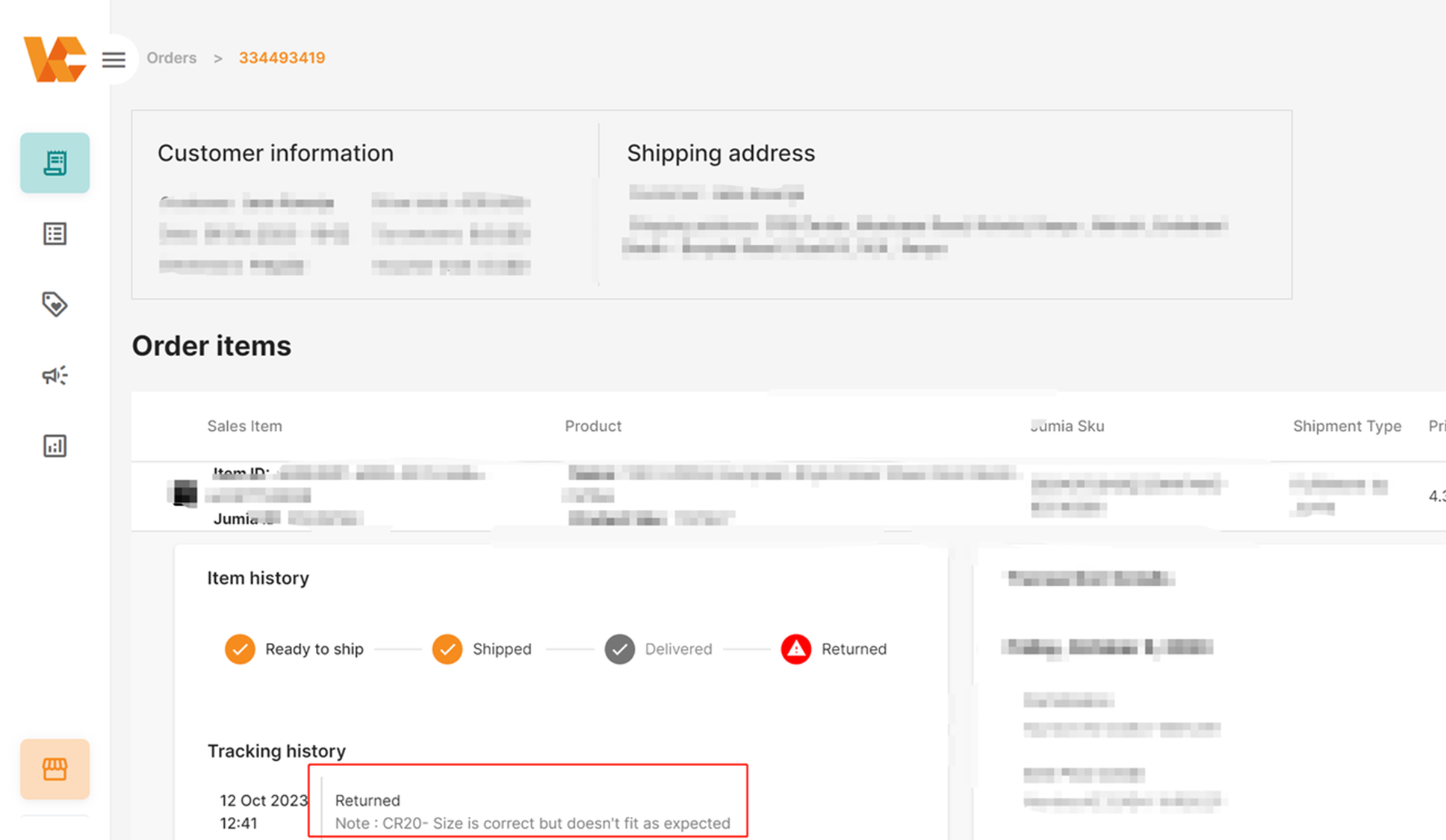Toggle the hamburger menu button
1446x840 pixels.
[x=114, y=59]
